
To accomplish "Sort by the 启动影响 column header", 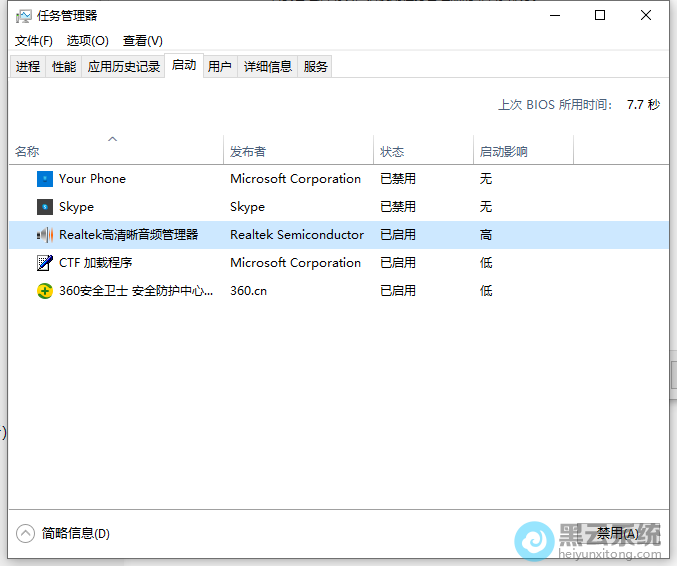I will (x=503, y=152).
